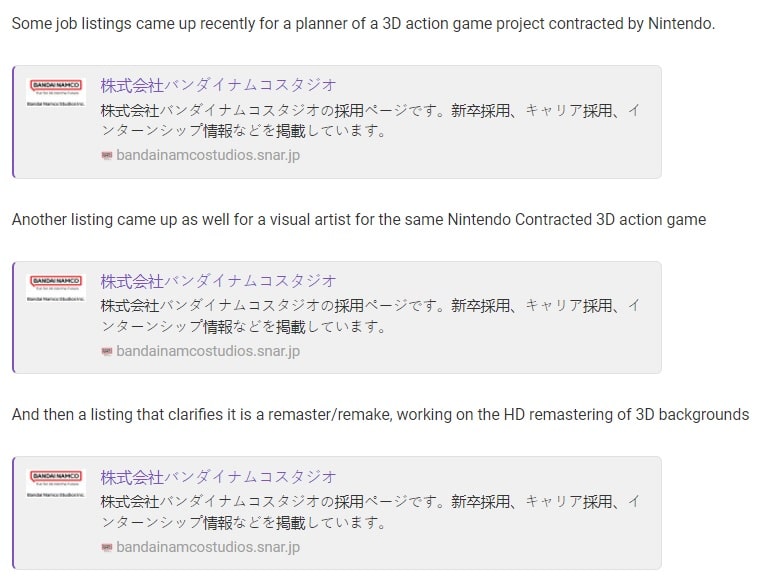The width and height of the screenshot is (782, 586).
Task: Click the bandainamcostudios.snar.jp domain in the third card
Action: point(208,547)
